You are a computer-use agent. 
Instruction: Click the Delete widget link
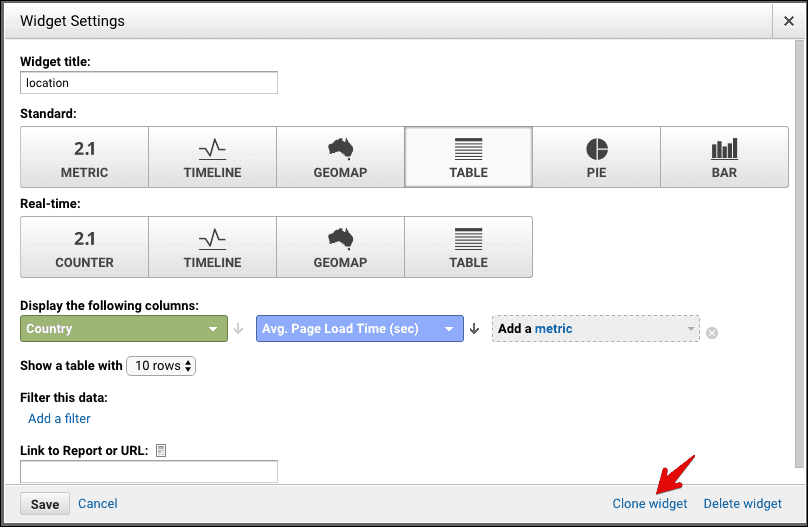click(x=742, y=504)
